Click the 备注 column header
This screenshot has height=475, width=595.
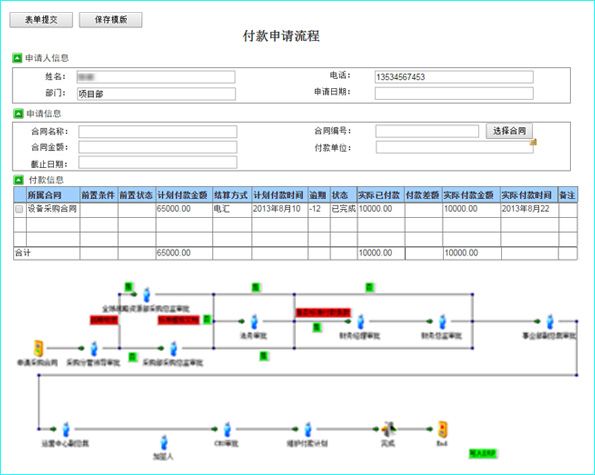pyautogui.click(x=568, y=195)
